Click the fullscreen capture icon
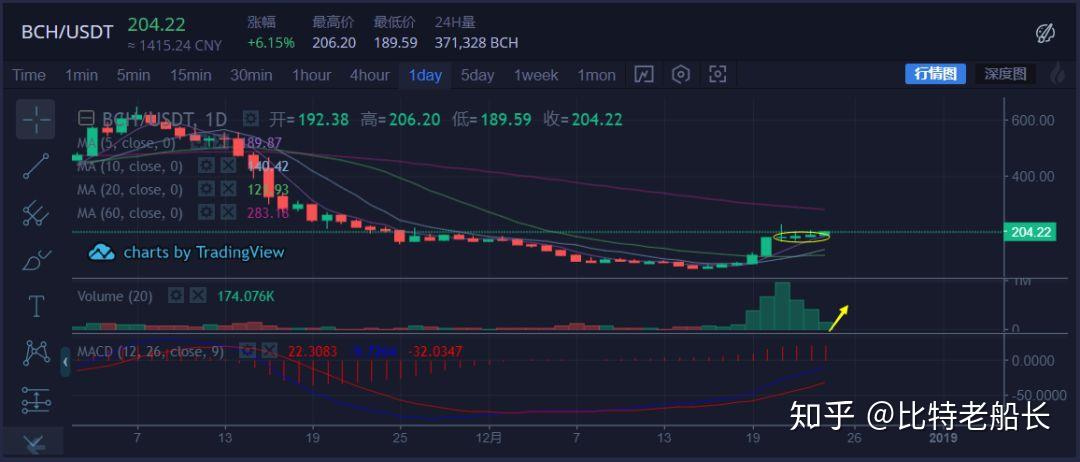Screen dimensions: 1080x462 coord(717,74)
